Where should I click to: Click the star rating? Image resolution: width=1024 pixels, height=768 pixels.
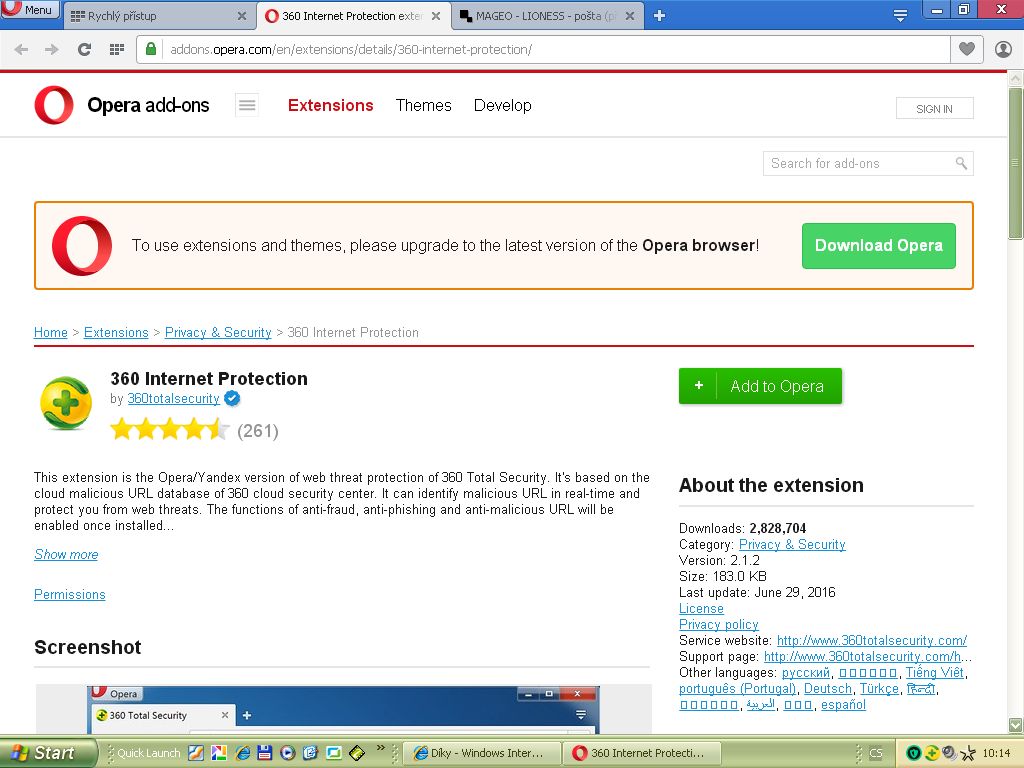pos(170,430)
